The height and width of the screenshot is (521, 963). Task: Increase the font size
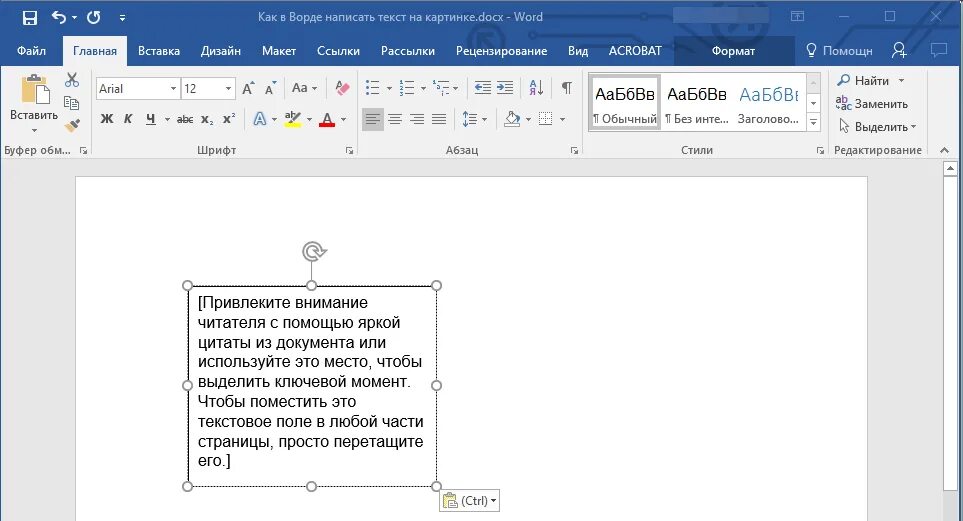tap(248, 88)
